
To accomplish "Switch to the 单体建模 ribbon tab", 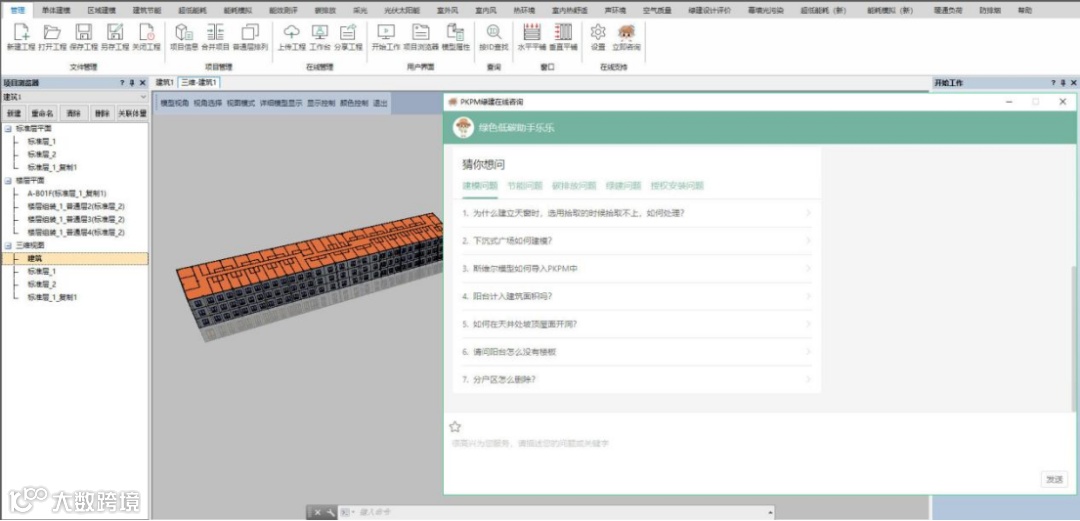I will [56, 10].
